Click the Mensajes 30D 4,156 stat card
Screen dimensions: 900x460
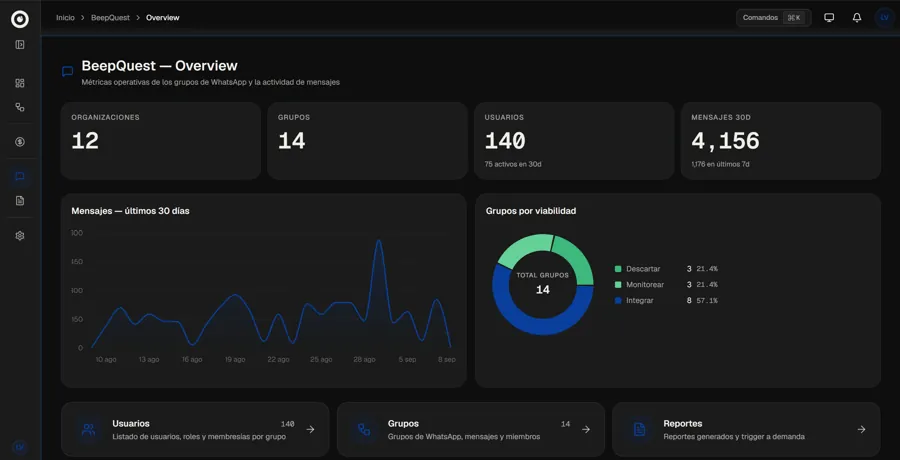tap(781, 141)
